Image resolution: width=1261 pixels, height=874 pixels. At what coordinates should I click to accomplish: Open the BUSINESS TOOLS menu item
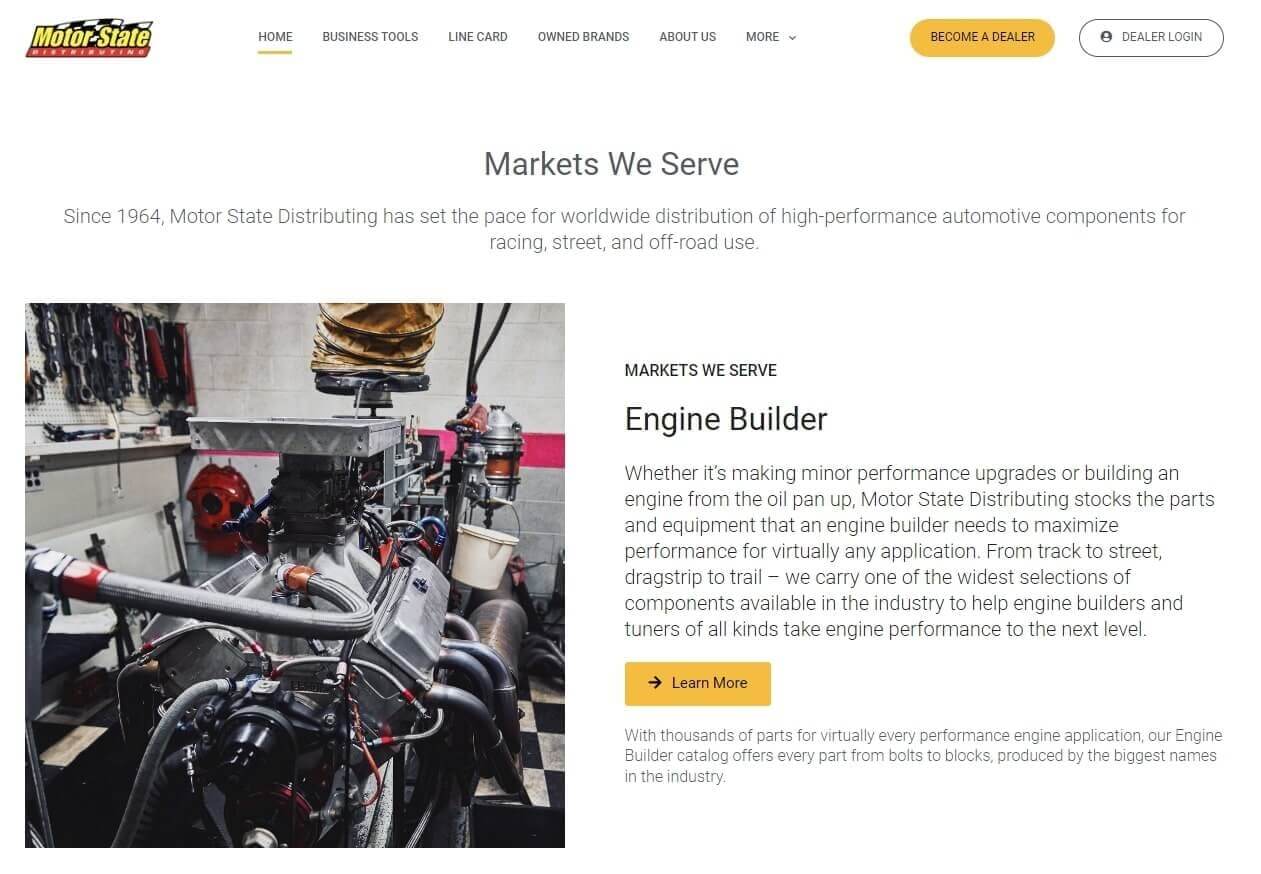point(370,37)
